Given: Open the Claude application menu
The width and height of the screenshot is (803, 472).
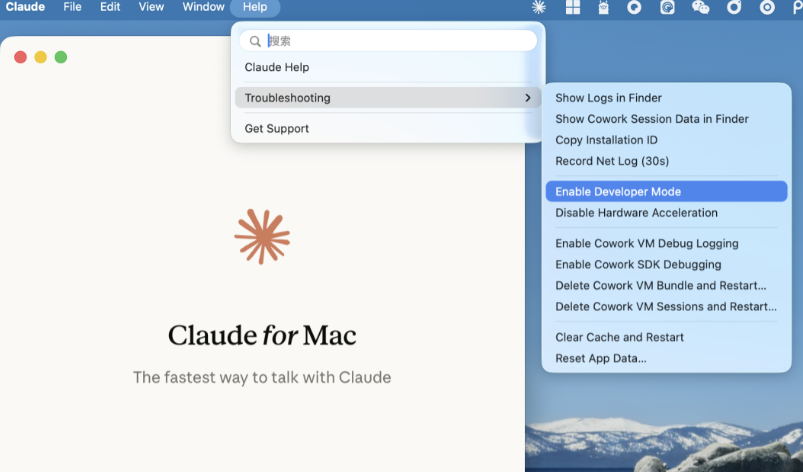Looking at the screenshot, I should [x=25, y=7].
